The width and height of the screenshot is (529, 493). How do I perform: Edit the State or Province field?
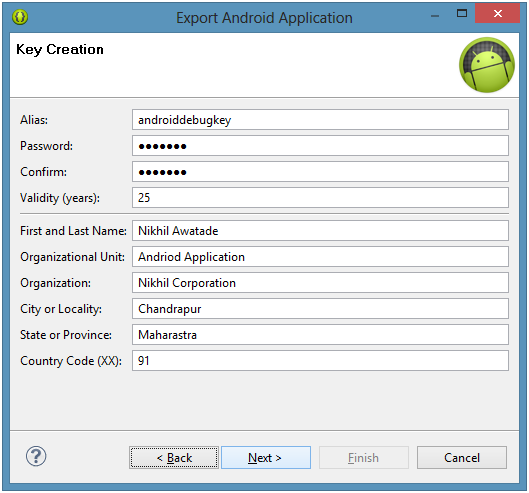pyautogui.click(x=320, y=334)
